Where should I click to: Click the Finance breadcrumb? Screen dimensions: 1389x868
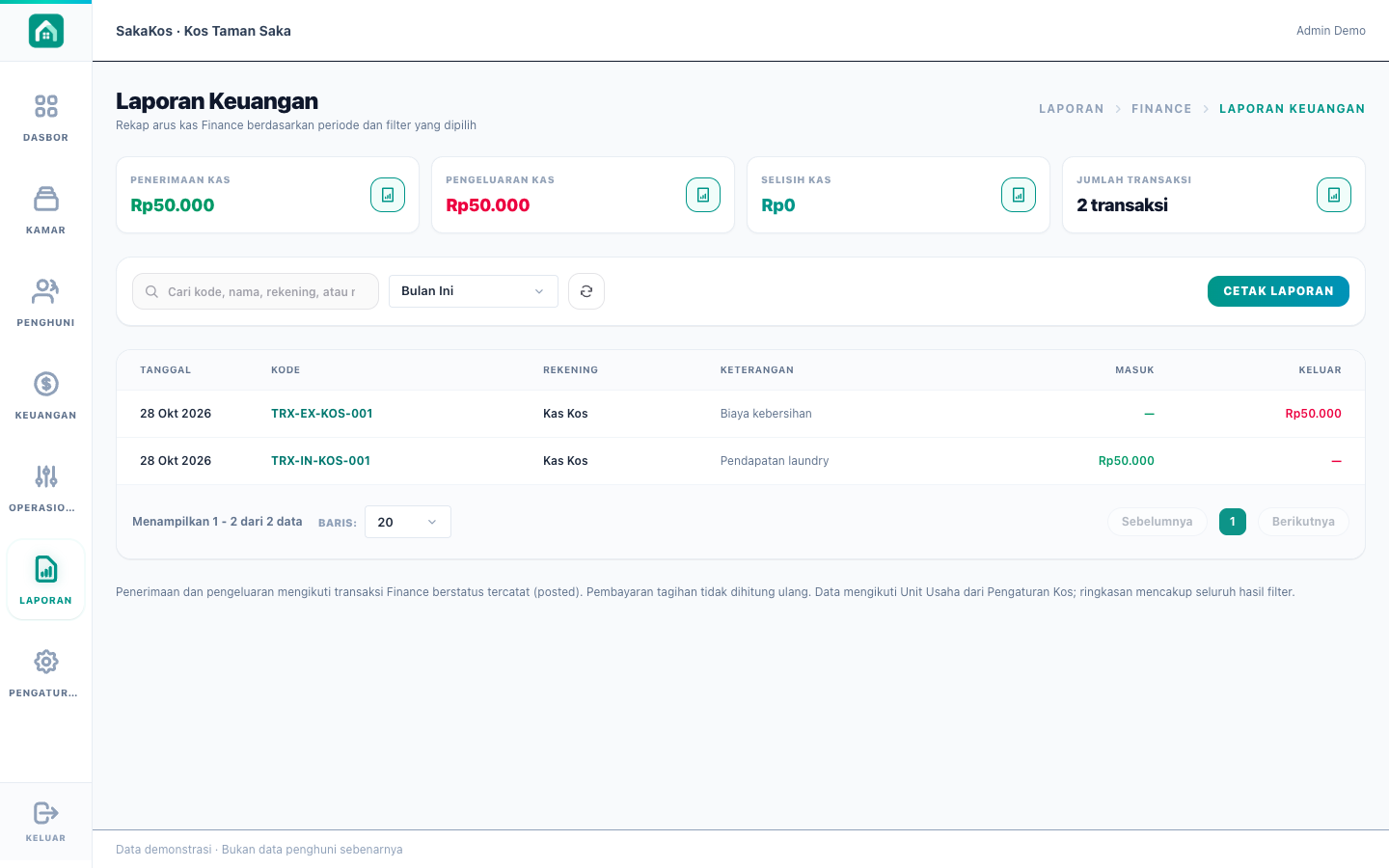[1161, 109]
